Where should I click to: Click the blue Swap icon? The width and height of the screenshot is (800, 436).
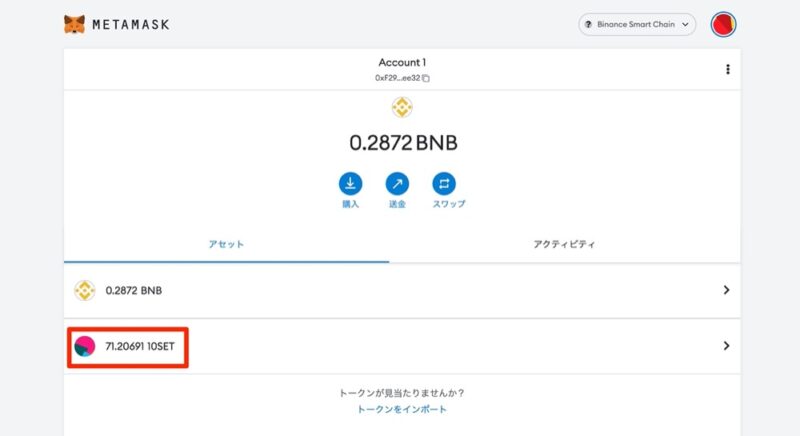click(x=444, y=184)
